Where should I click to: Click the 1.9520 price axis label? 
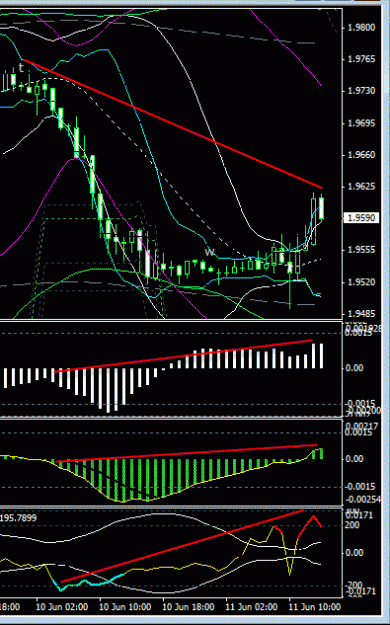pyautogui.click(x=362, y=282)
